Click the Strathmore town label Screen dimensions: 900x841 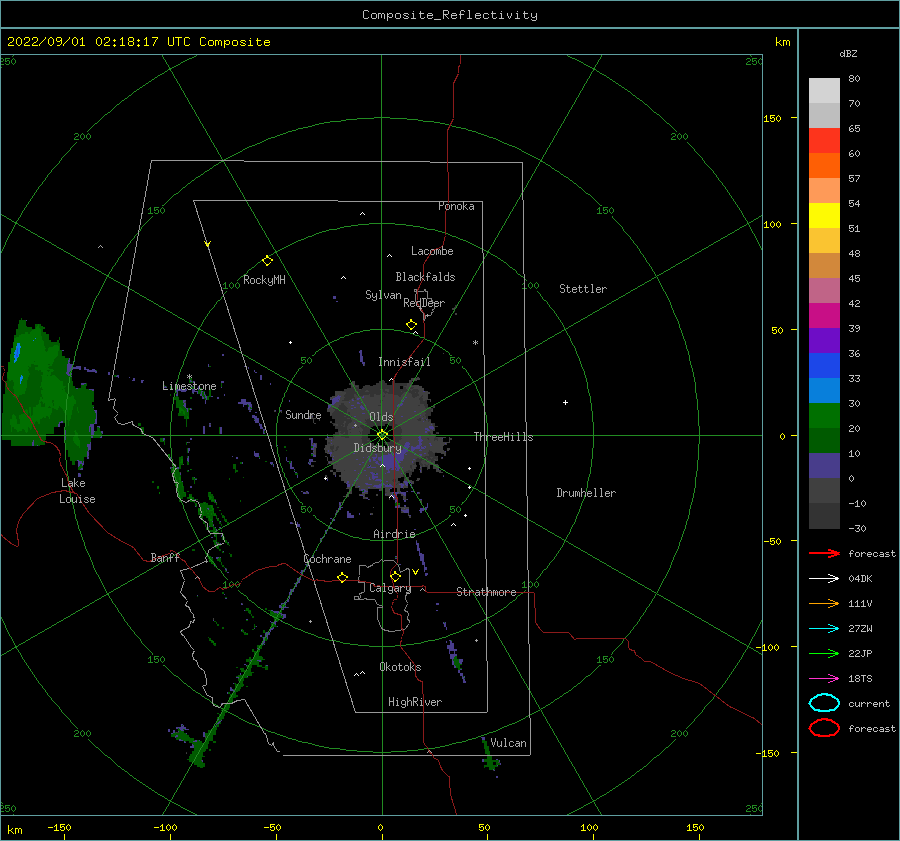click(x=486, y=592)
